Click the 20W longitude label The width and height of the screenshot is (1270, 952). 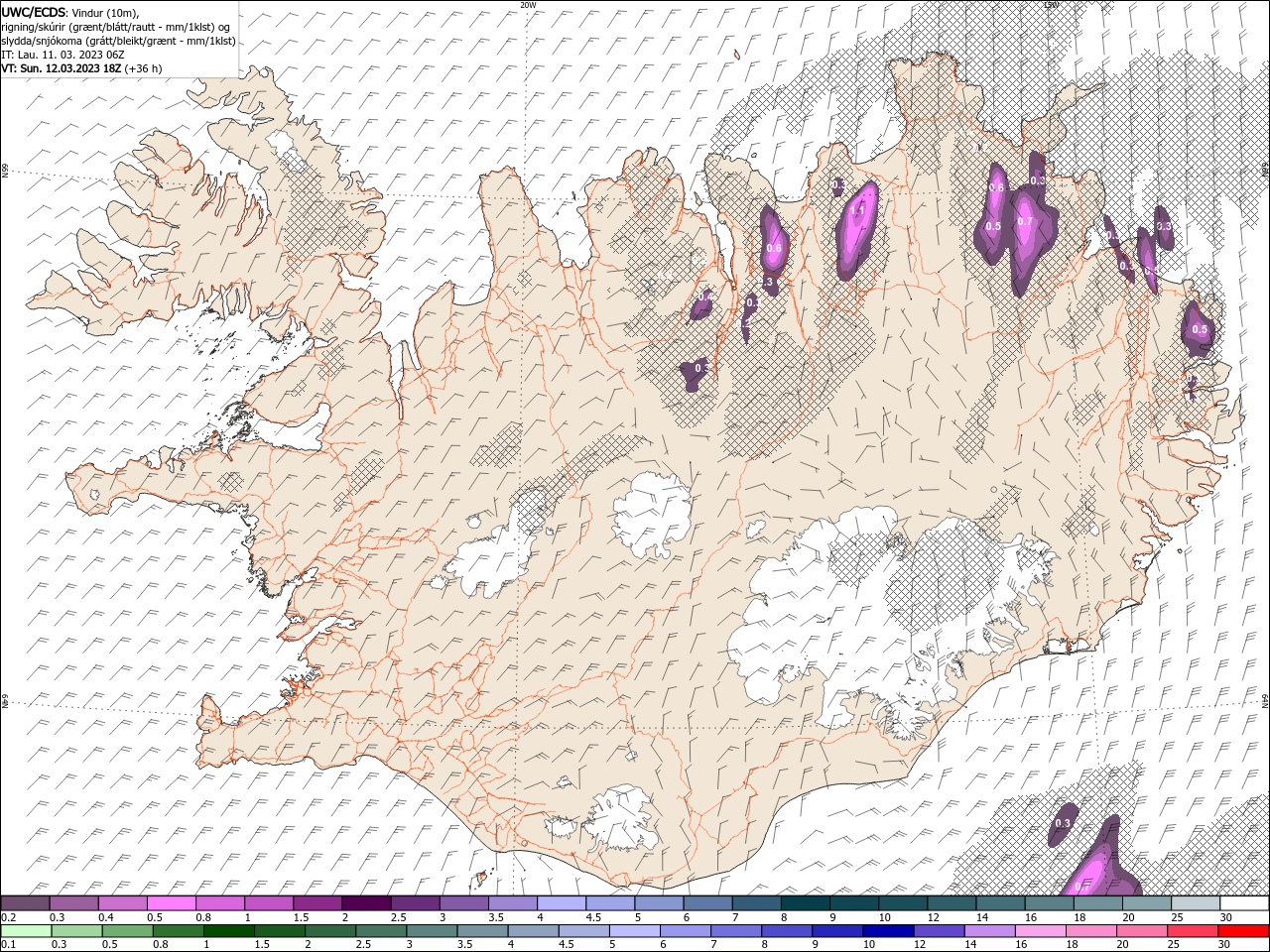coord(528,5)
